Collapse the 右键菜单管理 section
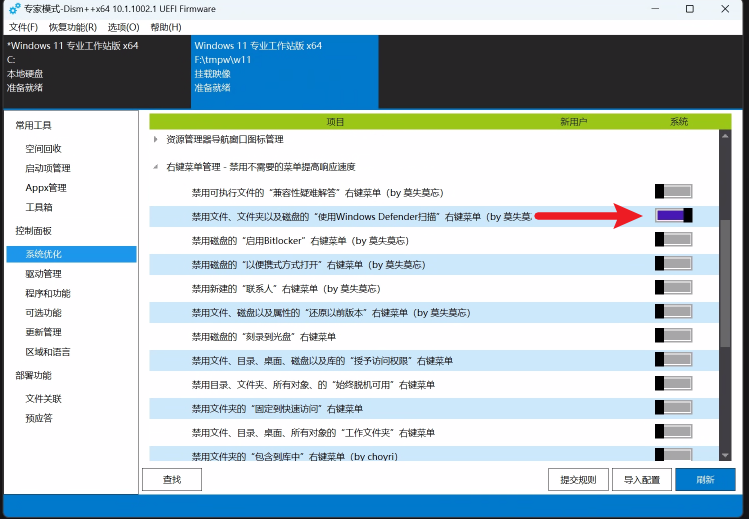The width and height of the screenshot is (749, 519). pyautogui.click(x=156, y=167)
